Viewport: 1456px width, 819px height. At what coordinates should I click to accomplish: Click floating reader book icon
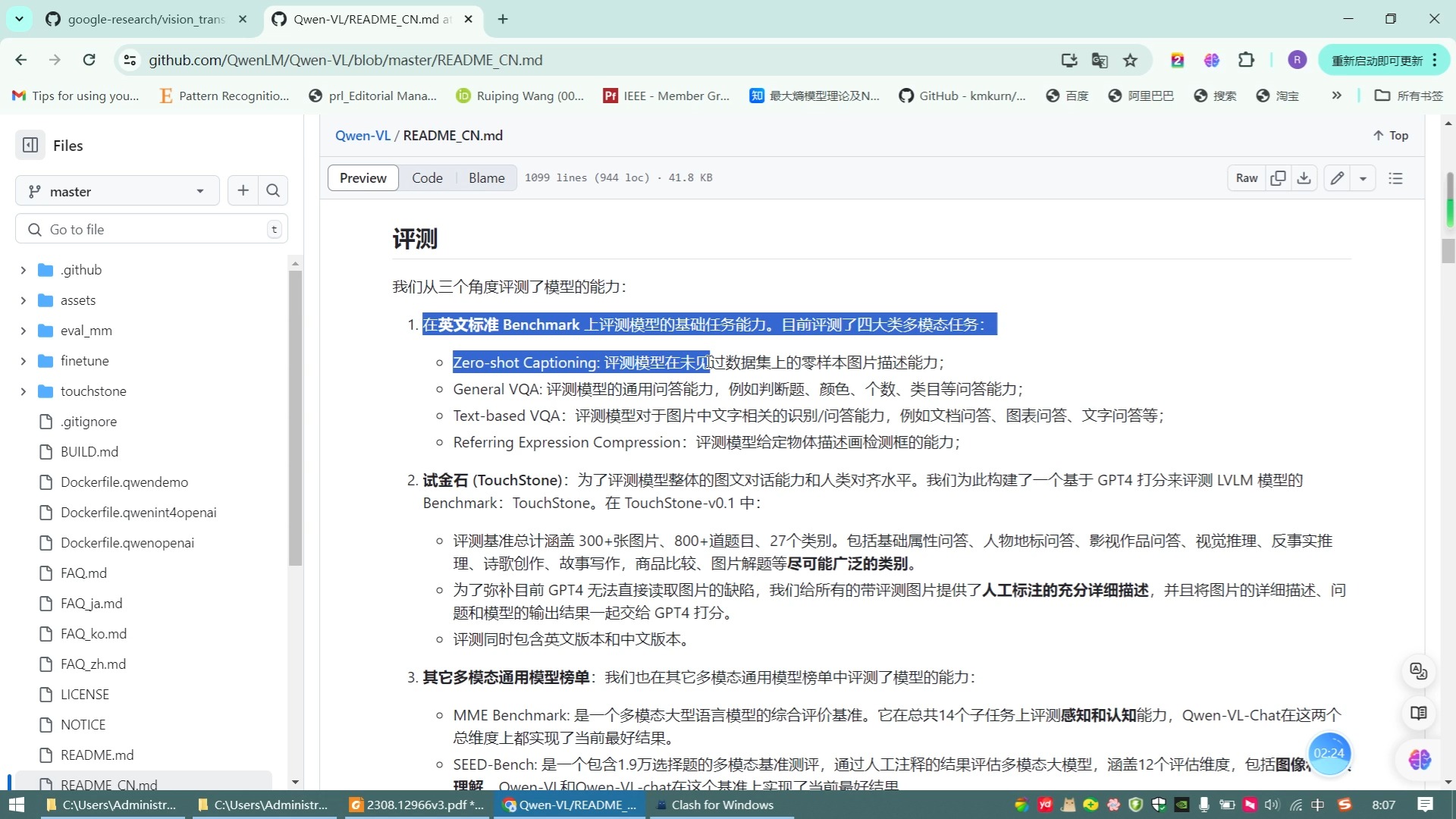click(x=1418, y=713)
